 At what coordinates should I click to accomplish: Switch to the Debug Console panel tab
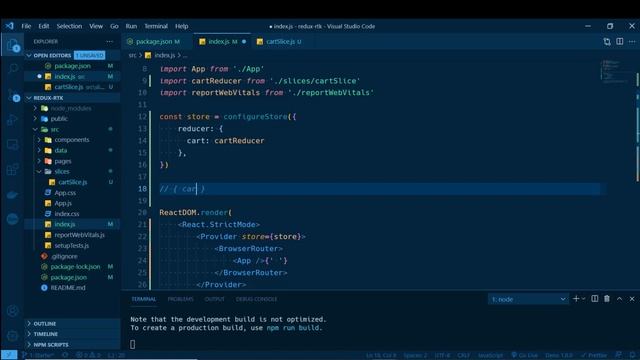tap(256, 299)
